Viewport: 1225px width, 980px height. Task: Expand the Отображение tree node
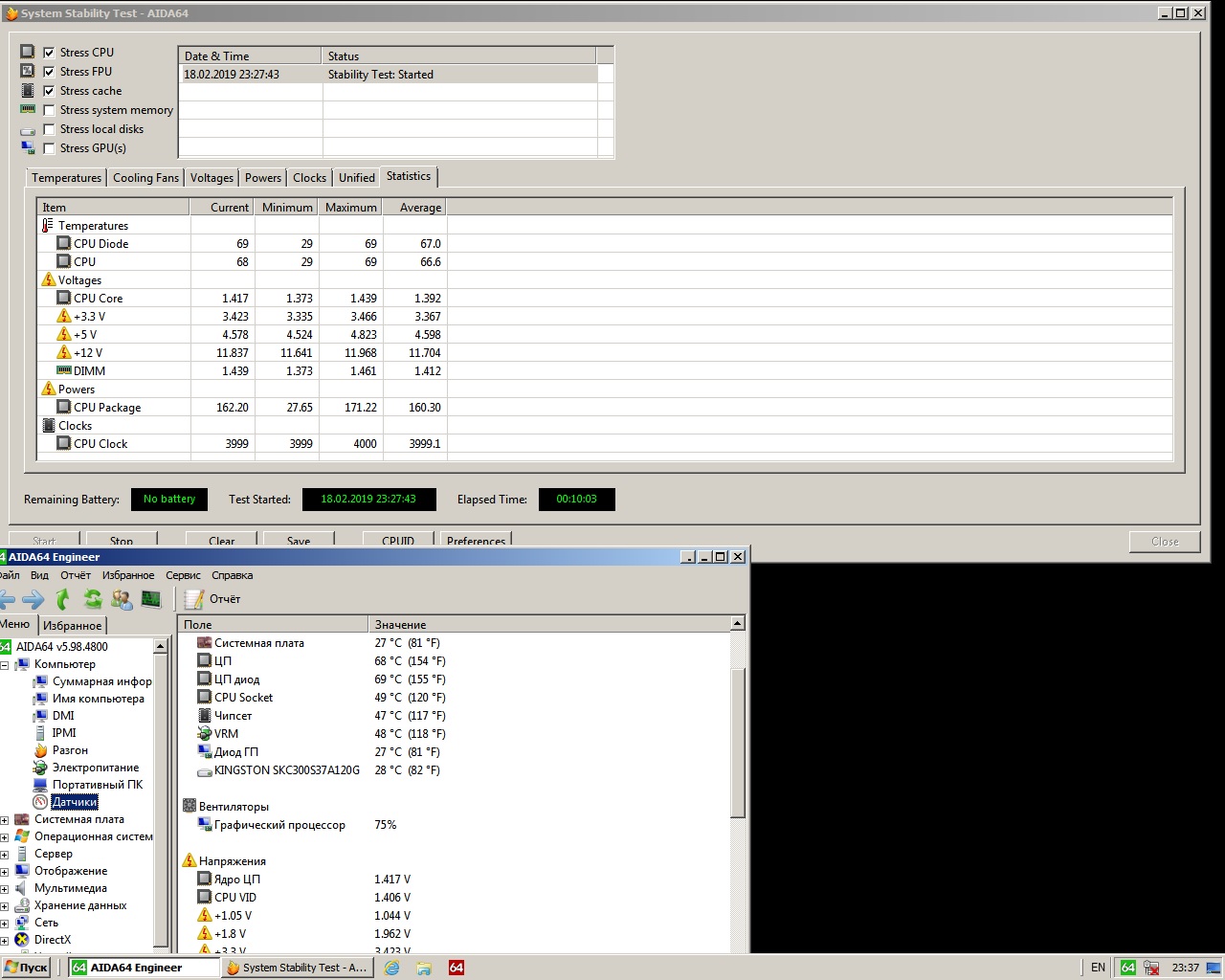tap(5, 872)
